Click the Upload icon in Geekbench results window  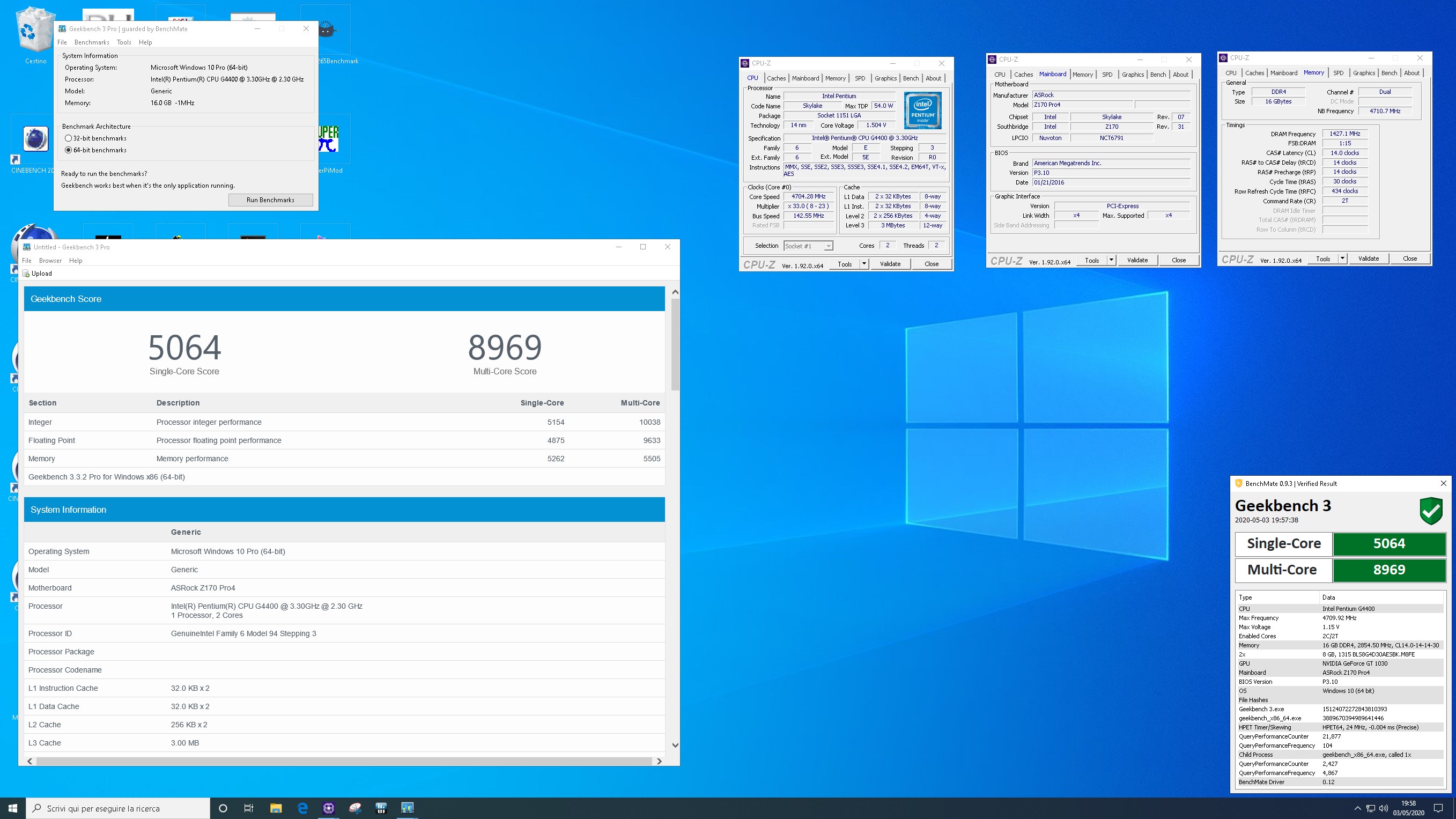[x=26, y=274]
